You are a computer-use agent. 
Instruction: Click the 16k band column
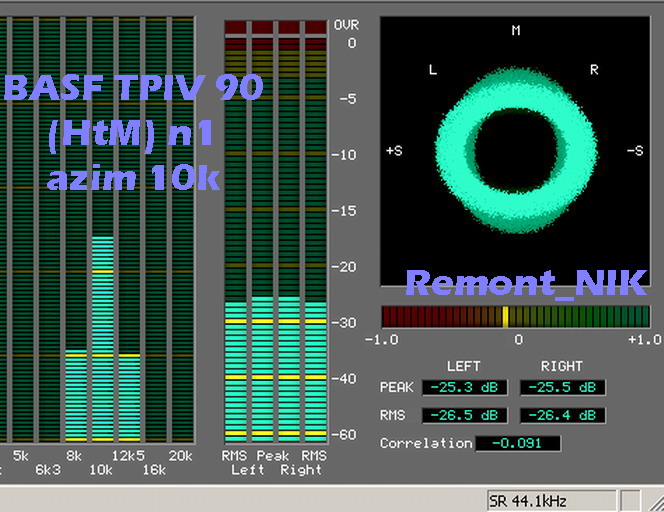click(155, 300)
